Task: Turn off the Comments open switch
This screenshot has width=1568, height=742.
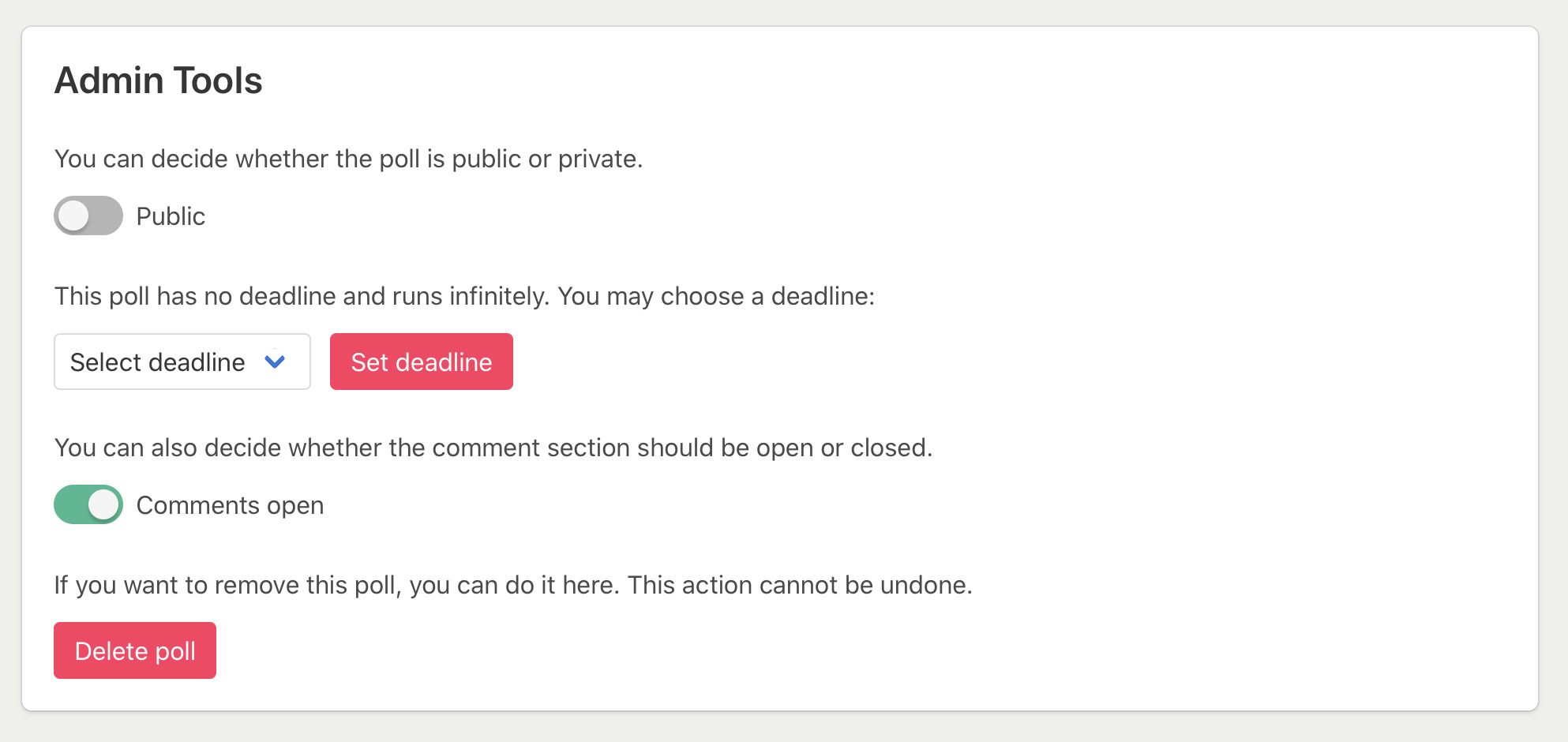Action: [x=88, y=504]
